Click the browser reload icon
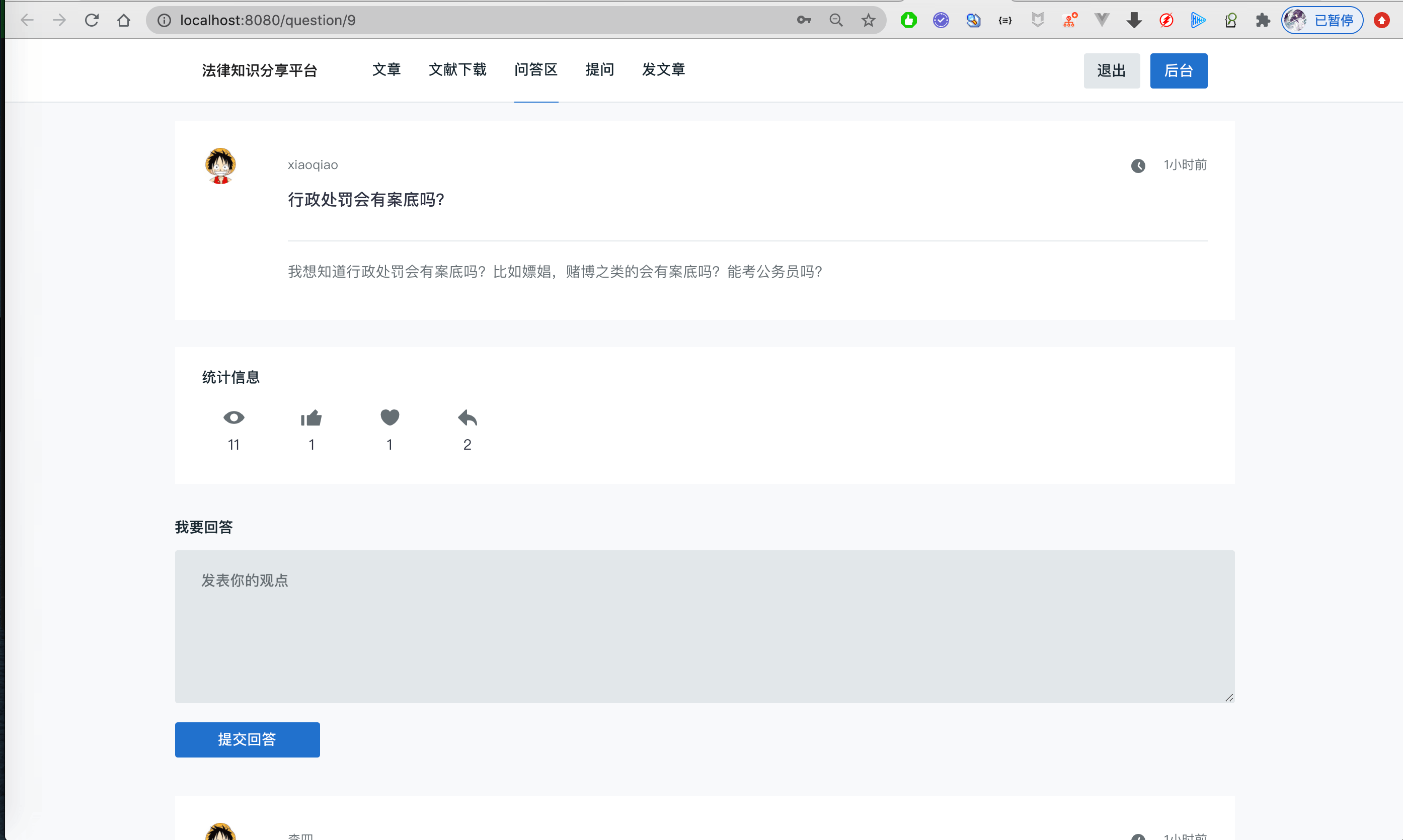 pyautogui.click(x=92, y=21)
